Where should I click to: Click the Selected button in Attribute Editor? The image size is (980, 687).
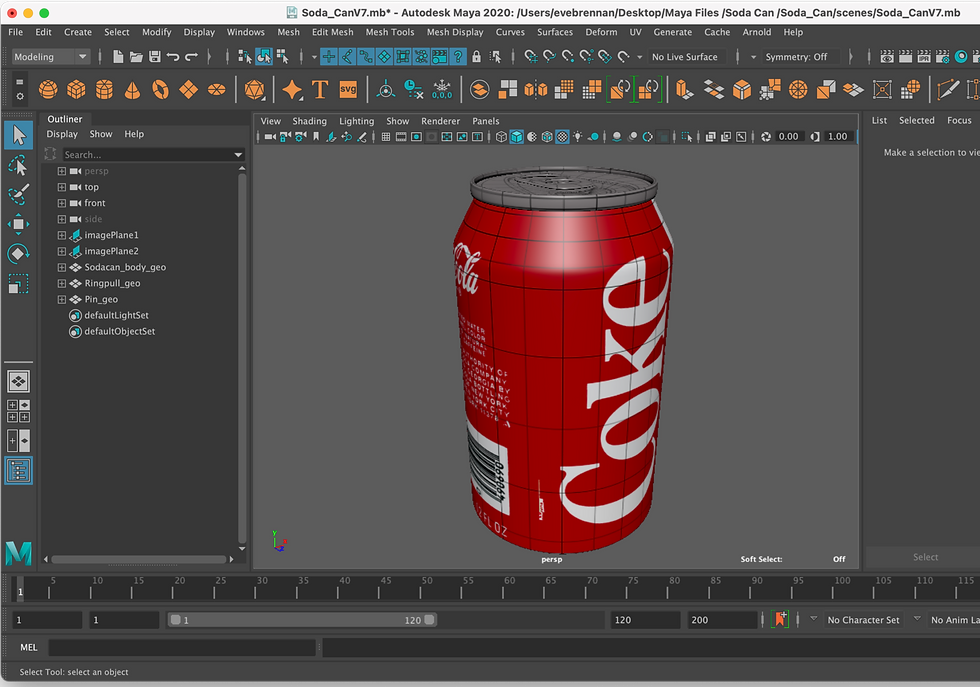pyautogui.click(x=916, y=120)
